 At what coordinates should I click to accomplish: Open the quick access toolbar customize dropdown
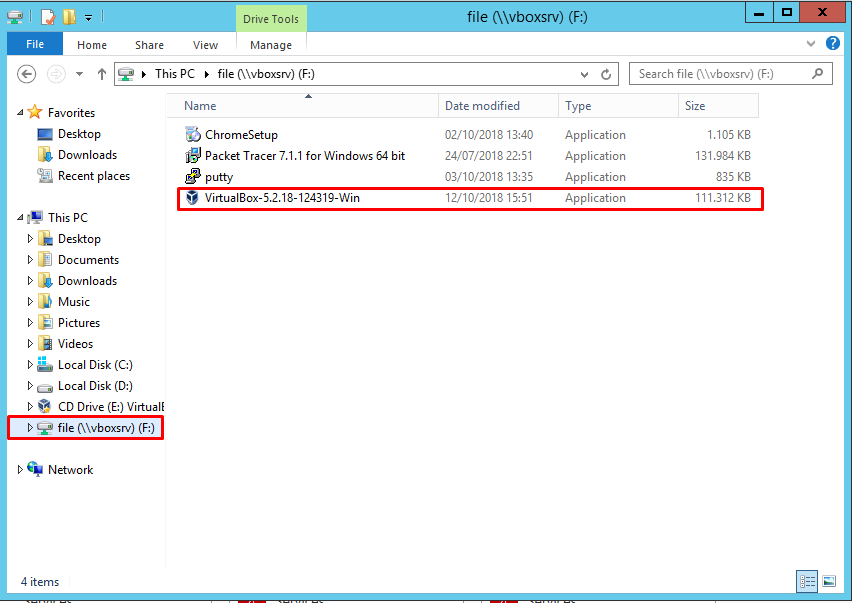[x=88, y=16]
